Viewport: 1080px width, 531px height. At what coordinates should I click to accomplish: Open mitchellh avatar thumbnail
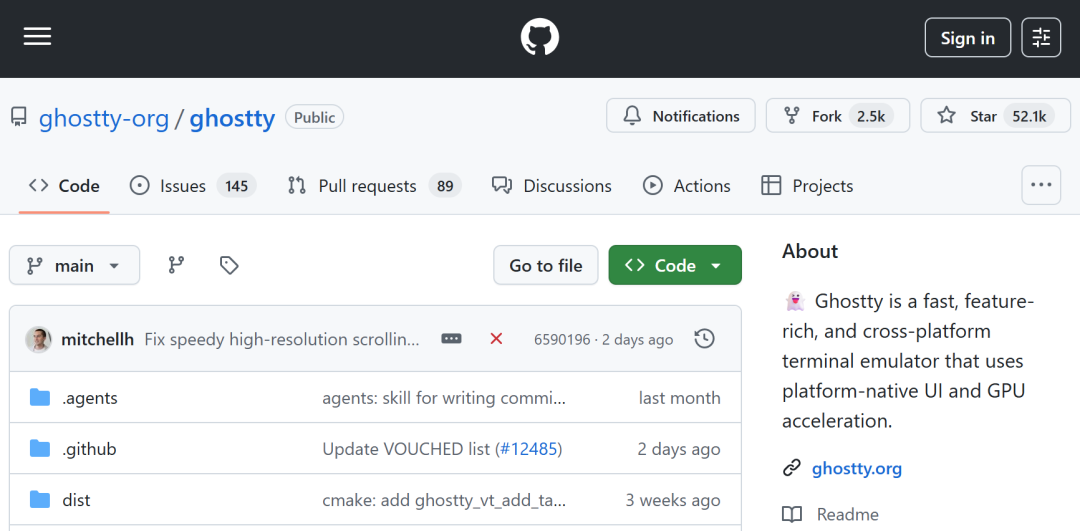tap(39, 340)
